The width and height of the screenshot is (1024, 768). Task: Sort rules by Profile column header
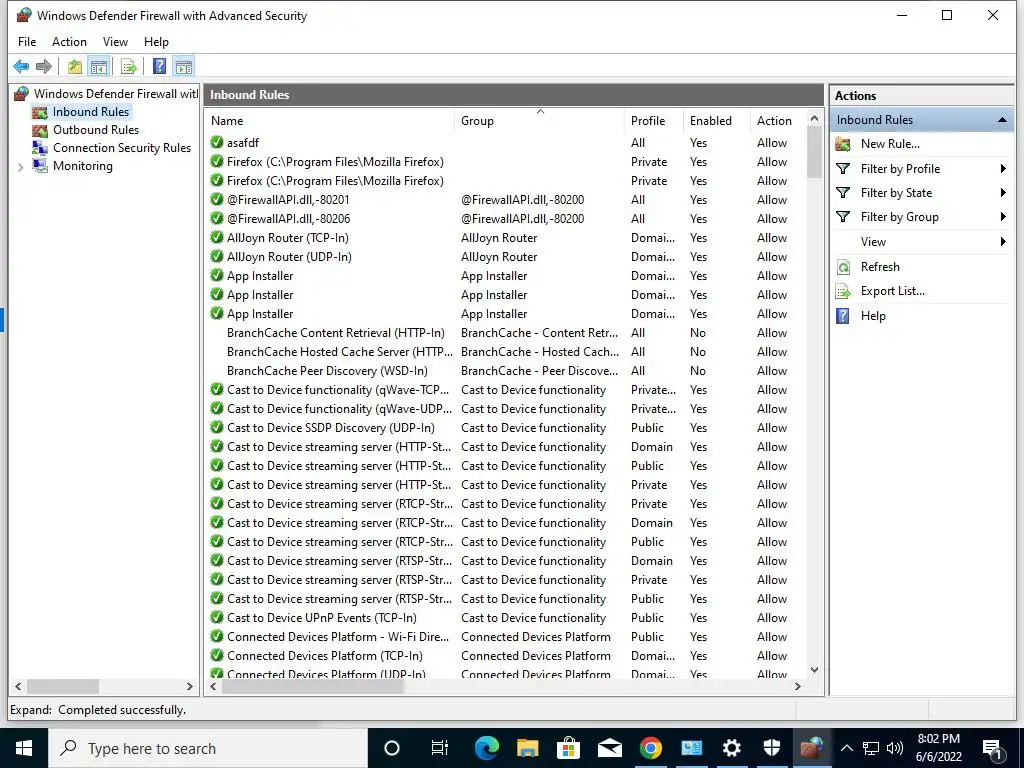[654, 121]
